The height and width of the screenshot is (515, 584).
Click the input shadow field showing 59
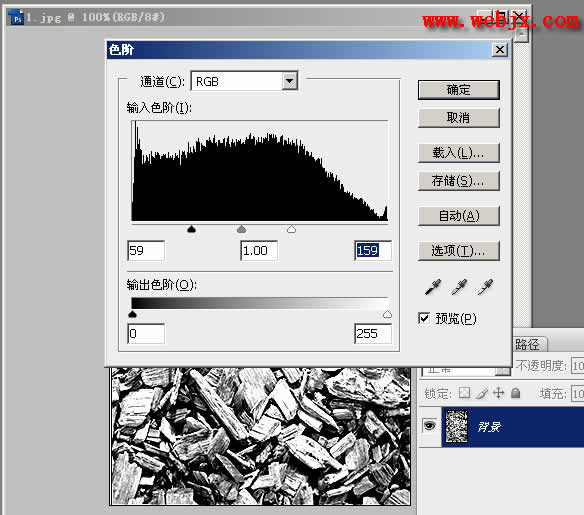pos(146,250)
